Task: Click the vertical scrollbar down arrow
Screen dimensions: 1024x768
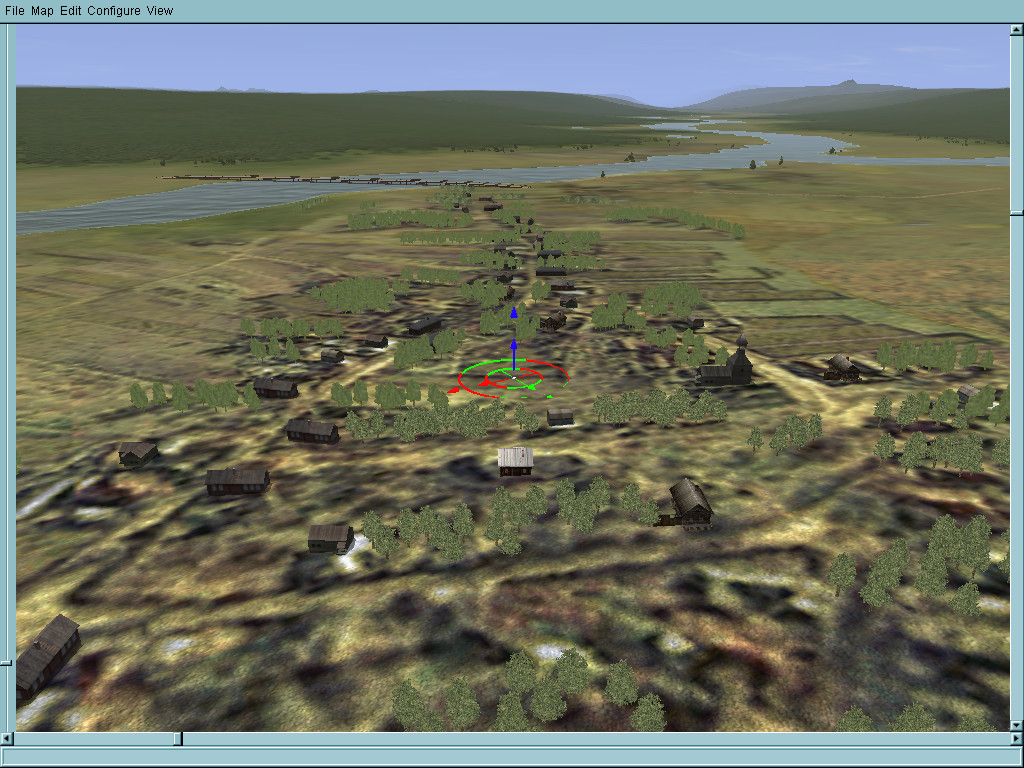Action: [1017, 725]
